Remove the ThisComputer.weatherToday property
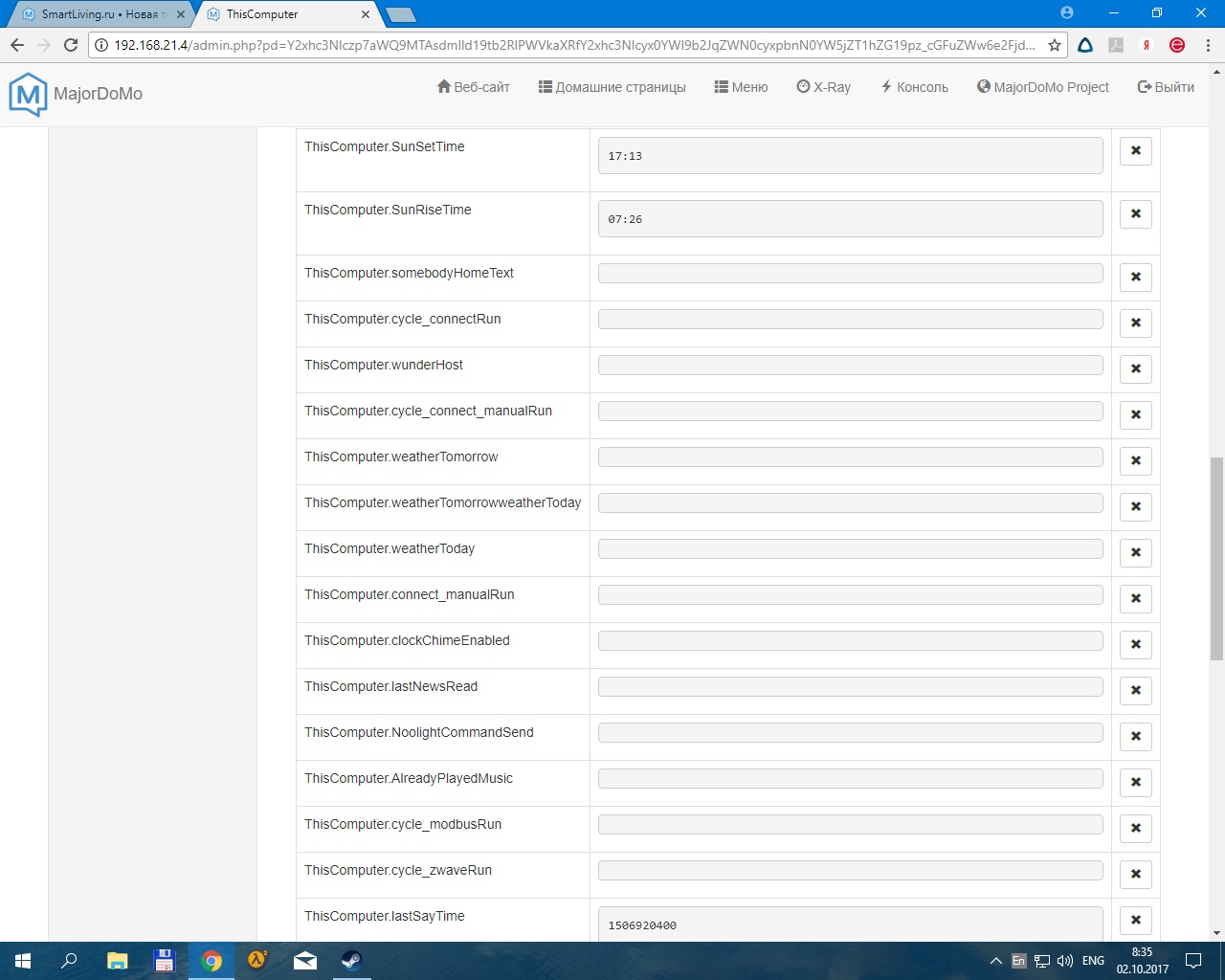 click(x=1135, y=552)
